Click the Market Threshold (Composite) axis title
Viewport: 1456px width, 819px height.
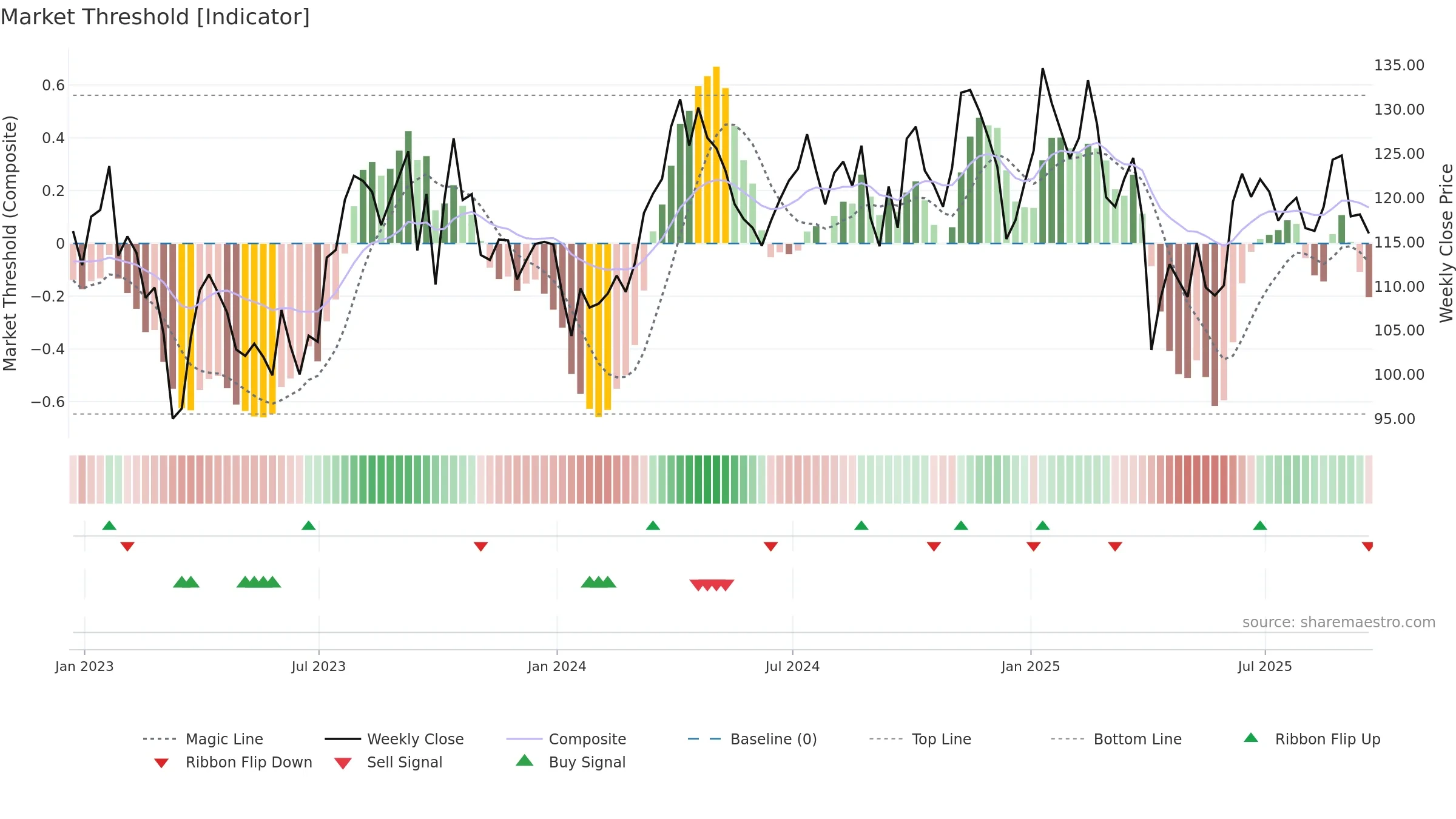10,243
